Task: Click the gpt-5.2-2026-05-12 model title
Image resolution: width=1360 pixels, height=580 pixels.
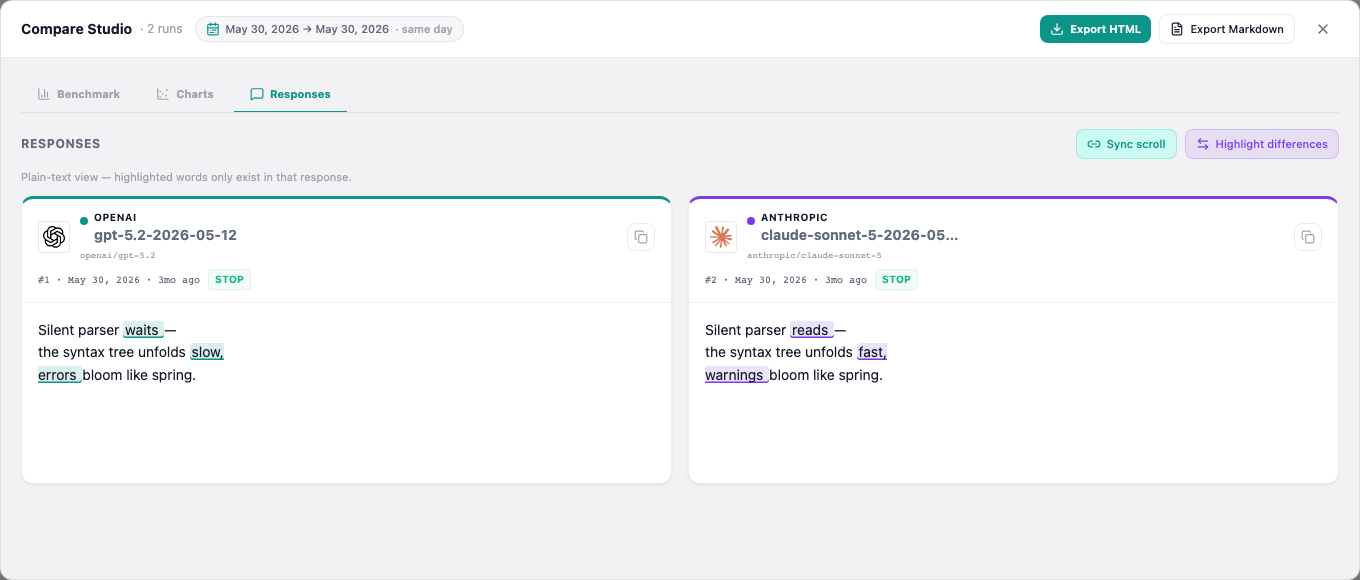Action: [165, 236]
